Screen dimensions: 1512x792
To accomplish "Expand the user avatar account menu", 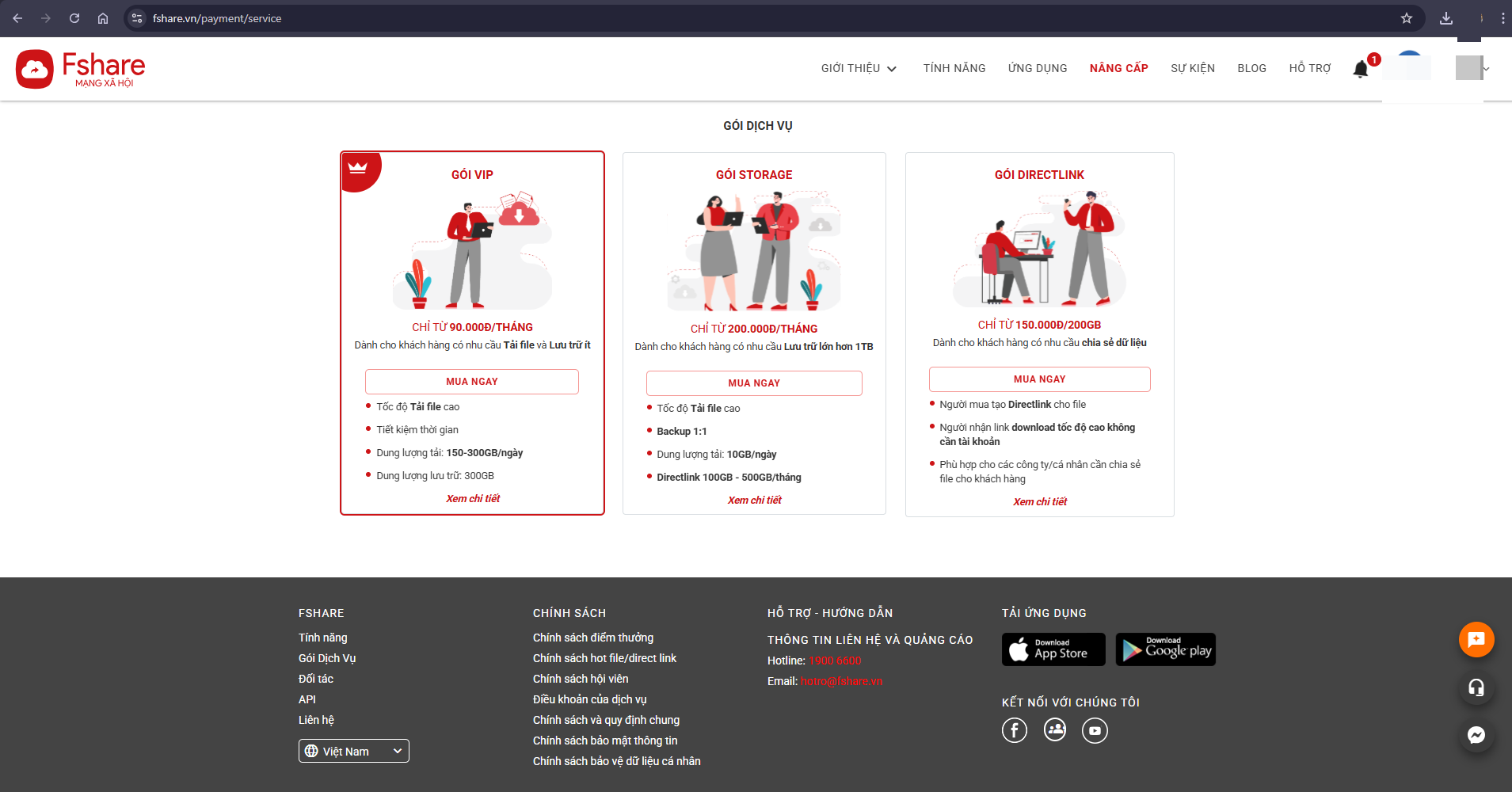I will 1472,69.
